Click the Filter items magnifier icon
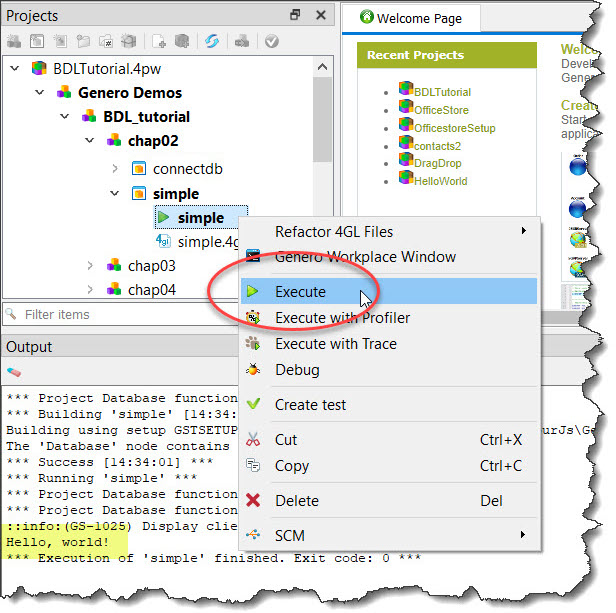This screenshot has height=613, width=616. tap(11, 314)
